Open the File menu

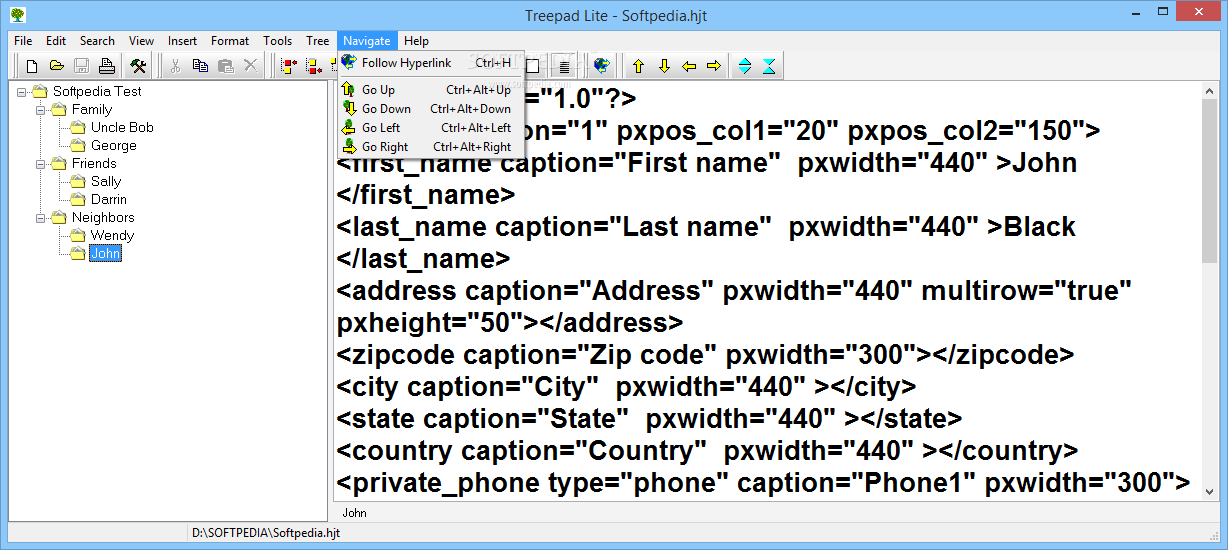click(x=23, y=41)
